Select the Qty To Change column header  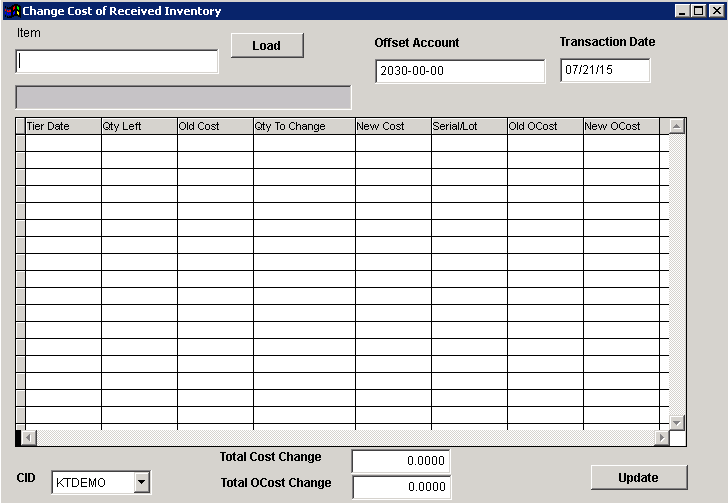pyautogui.click(x=304, y=127)
